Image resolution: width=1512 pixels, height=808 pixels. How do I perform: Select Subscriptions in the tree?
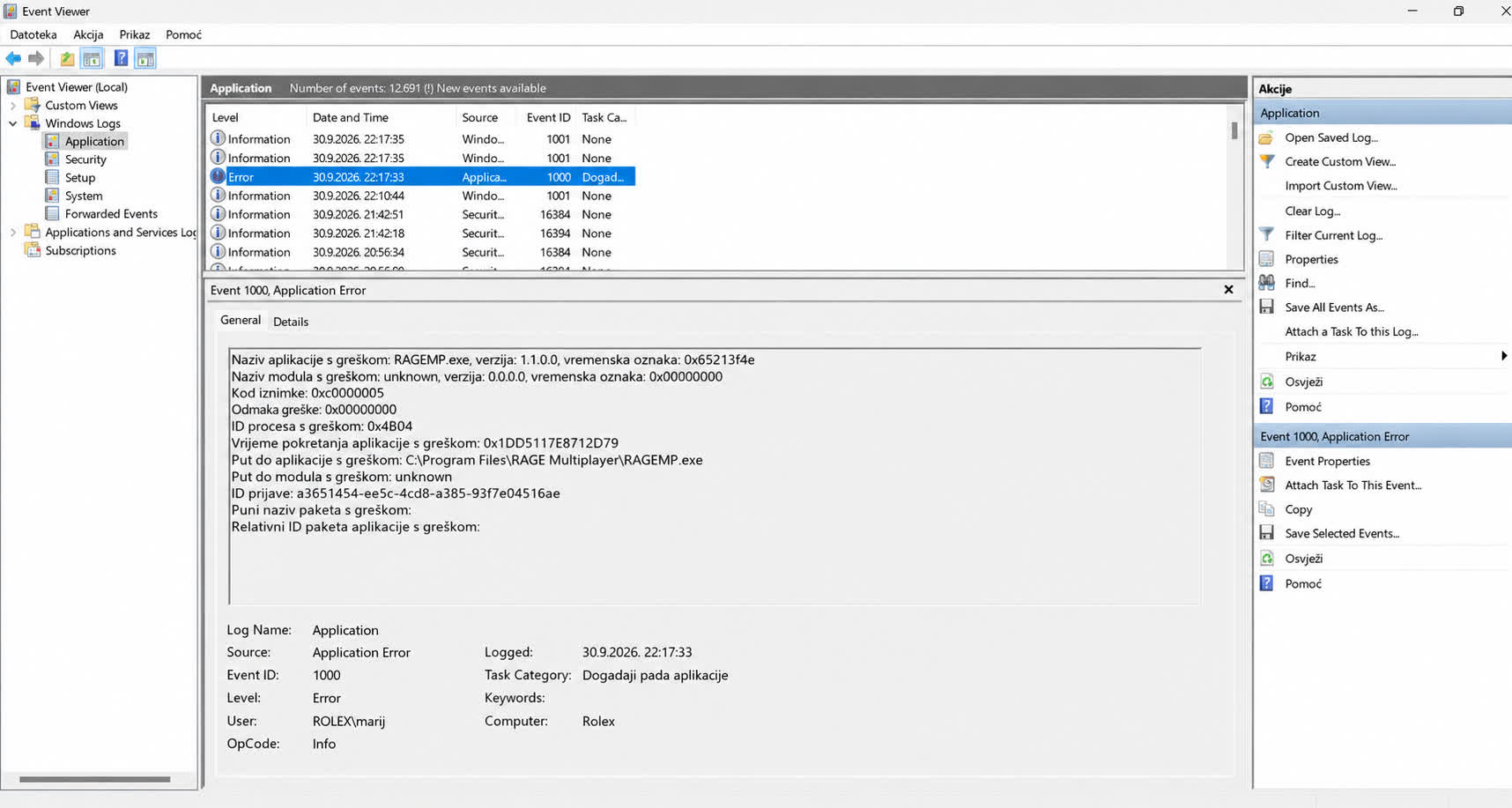(80, 250)
